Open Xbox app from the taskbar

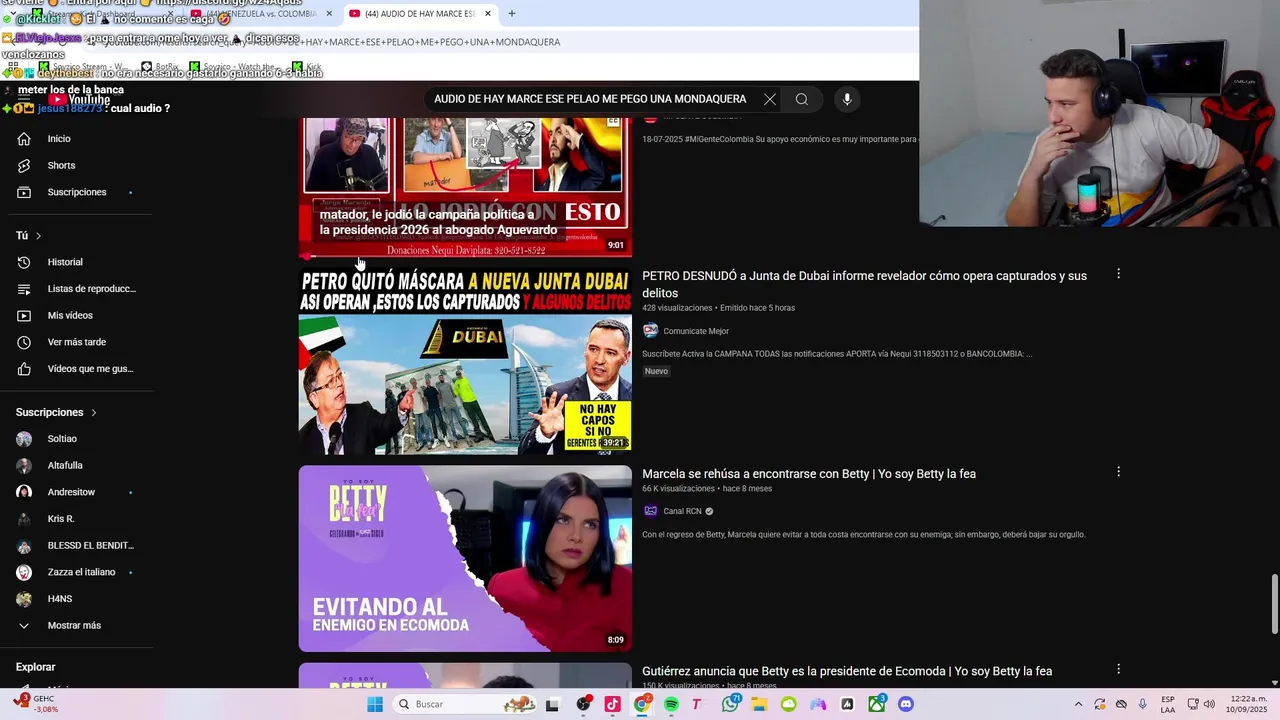(877, 704)
